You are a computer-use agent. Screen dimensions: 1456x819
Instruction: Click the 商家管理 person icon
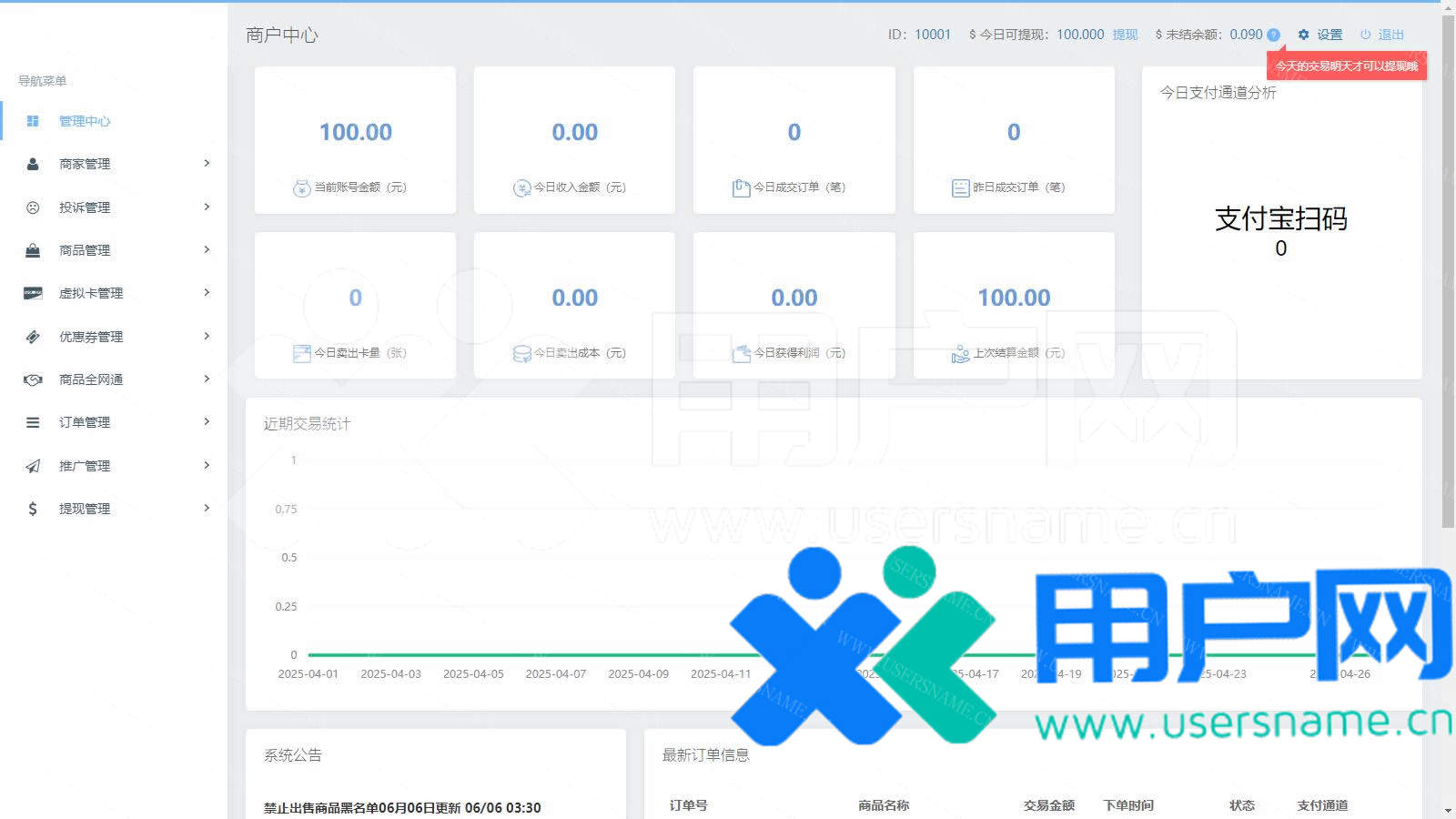pyautogui.click(x=33, y=164)
